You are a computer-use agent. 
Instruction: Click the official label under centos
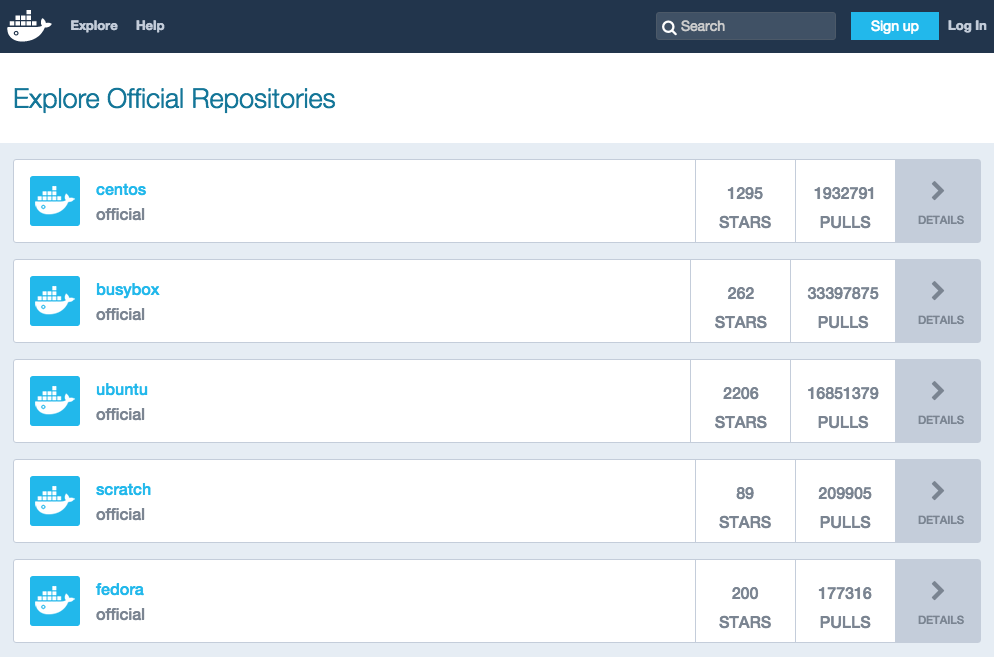[x=120, y=214]
